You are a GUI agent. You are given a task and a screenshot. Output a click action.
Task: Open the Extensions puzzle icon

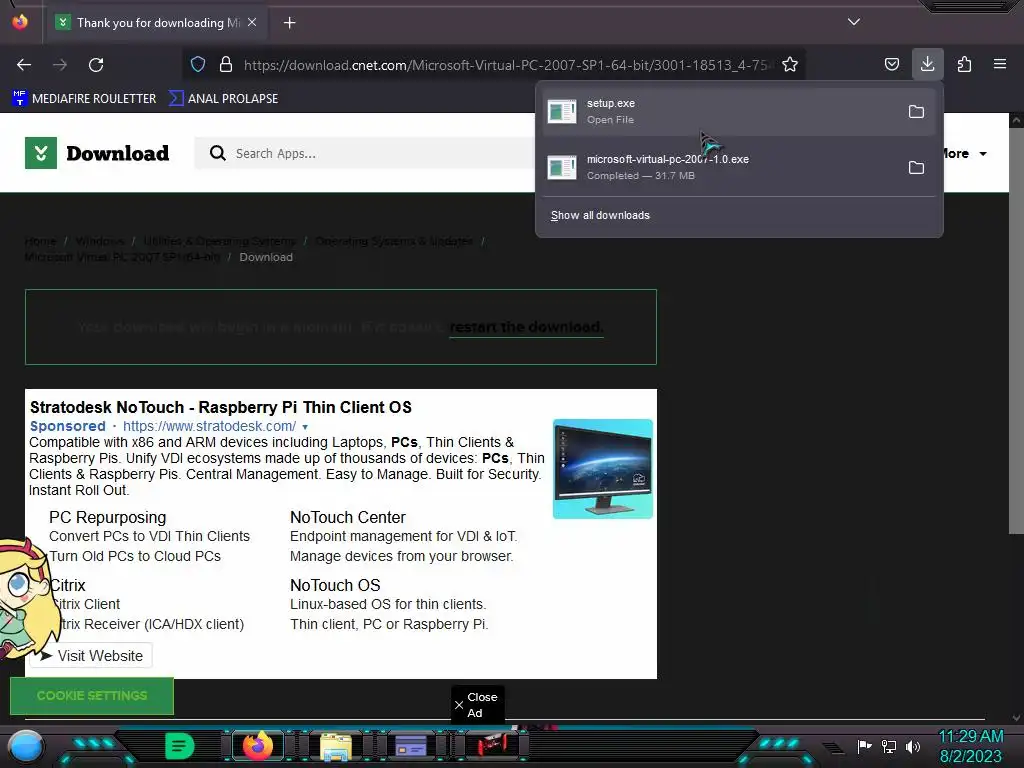tap(964, 64)
